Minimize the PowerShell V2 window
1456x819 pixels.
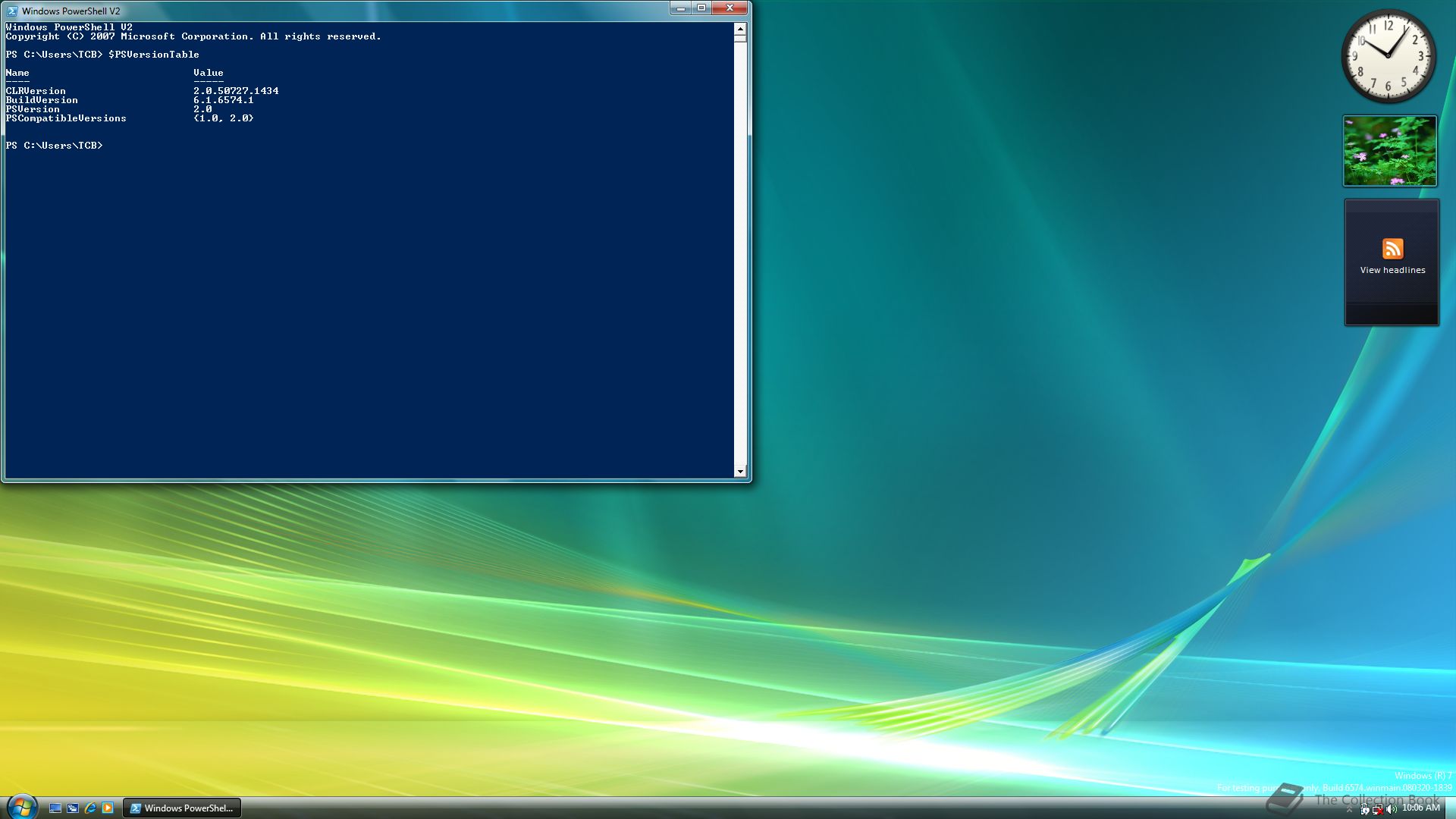[680, 8]
